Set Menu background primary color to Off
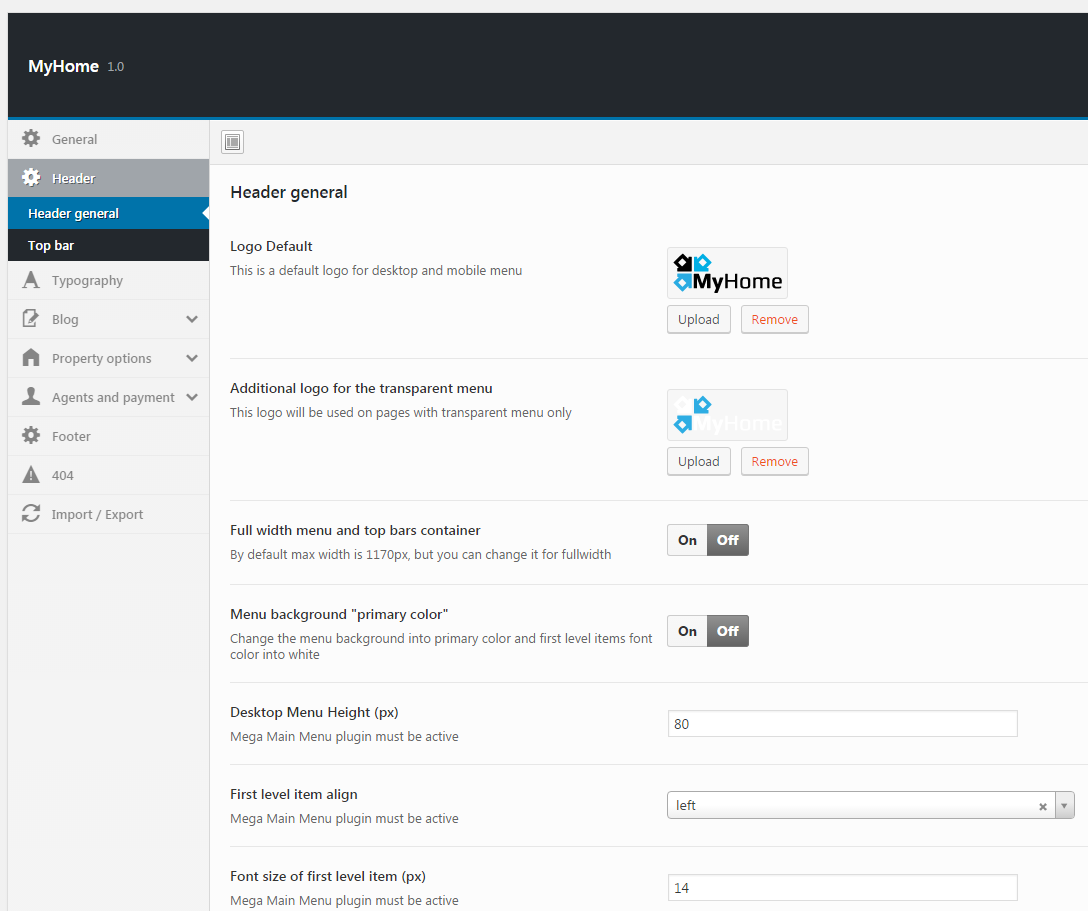The image size is (1088, 911). coord(728,631)
